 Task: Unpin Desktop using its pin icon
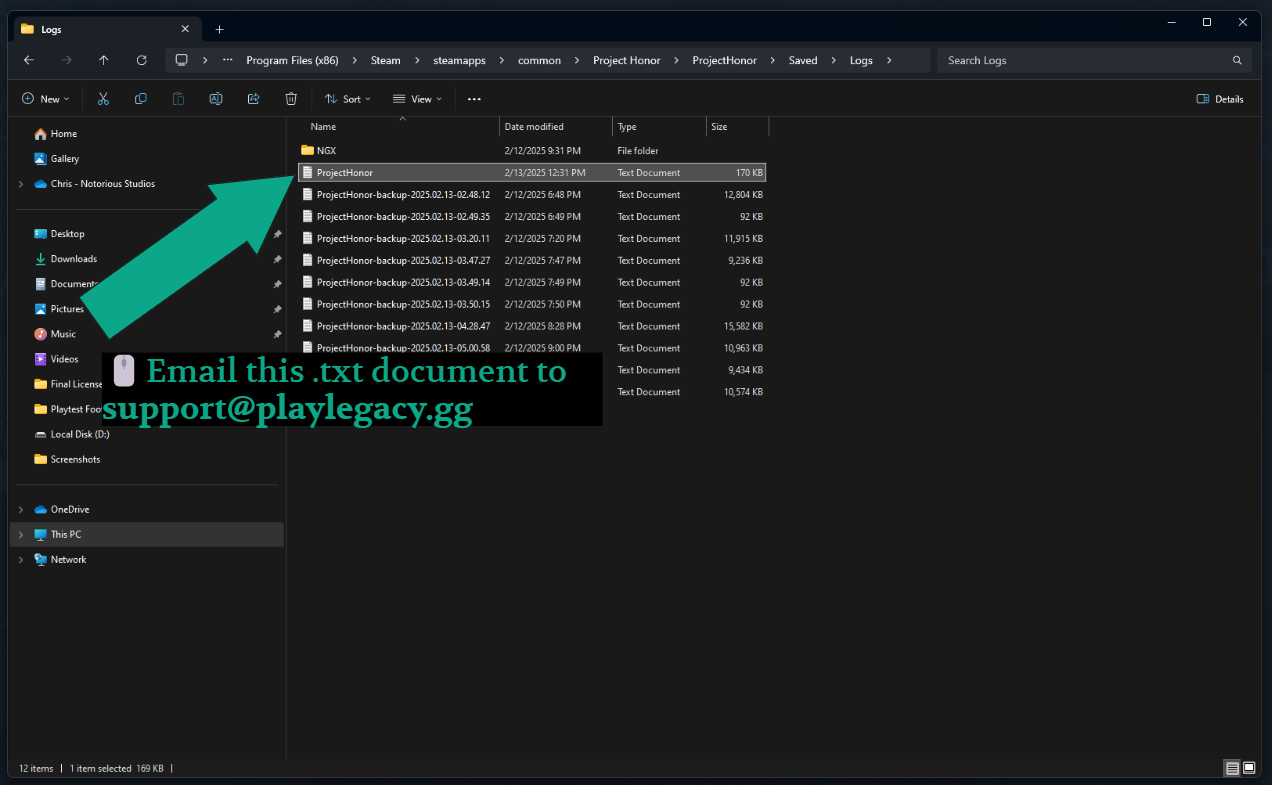[x=277, y=234]
